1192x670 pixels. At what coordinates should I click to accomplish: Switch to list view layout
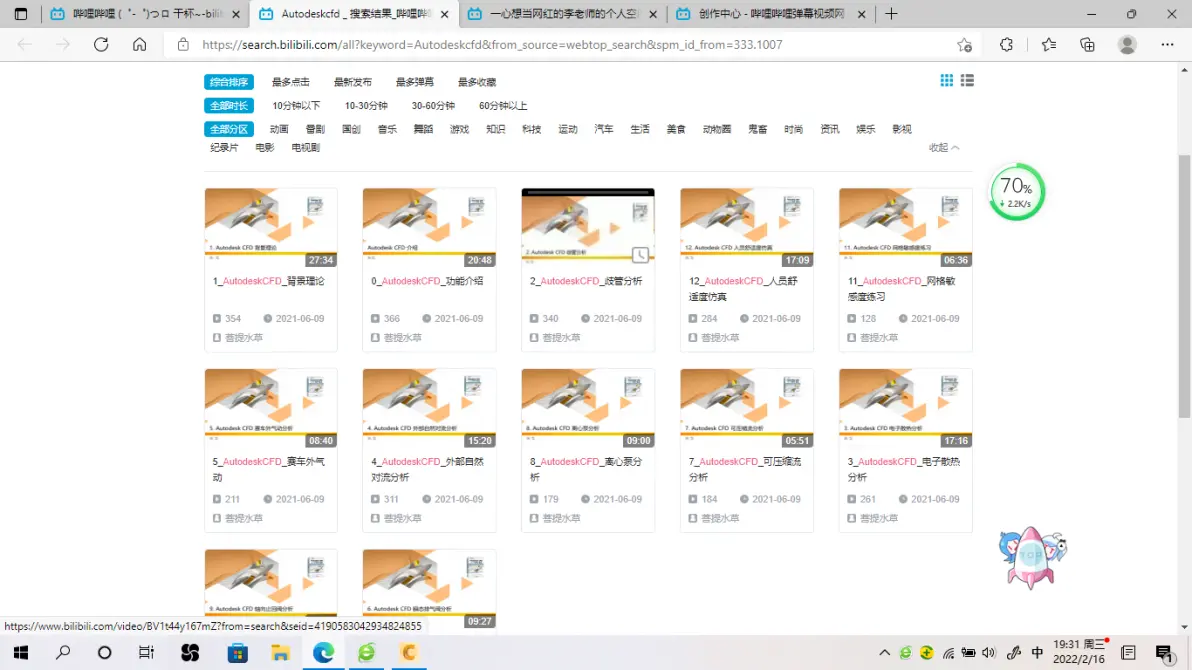[x=967, y=81]
